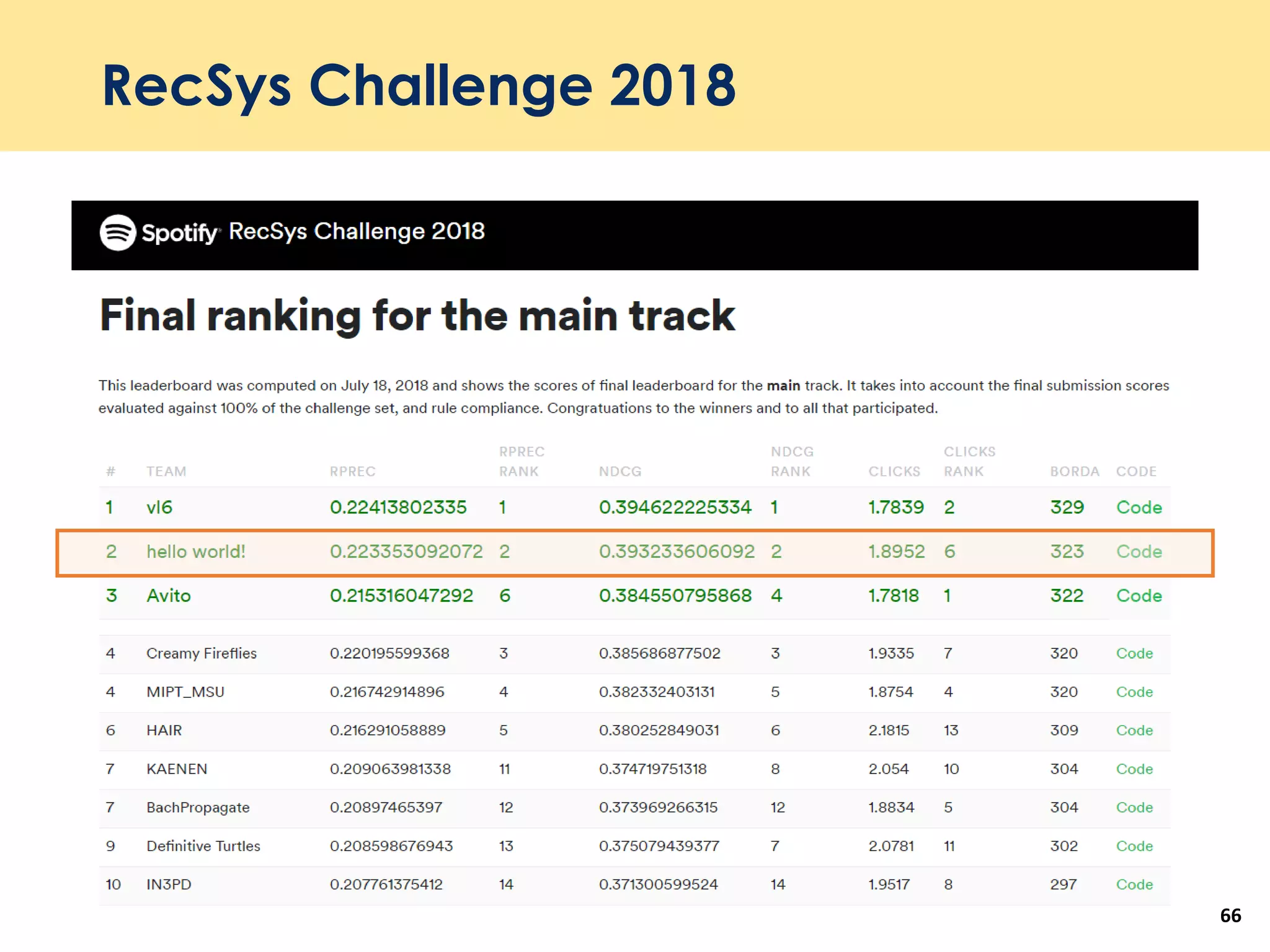The image size is (1270, 952).
Task: Click NDCG value 0.371300599524
Action: point(659,884)
